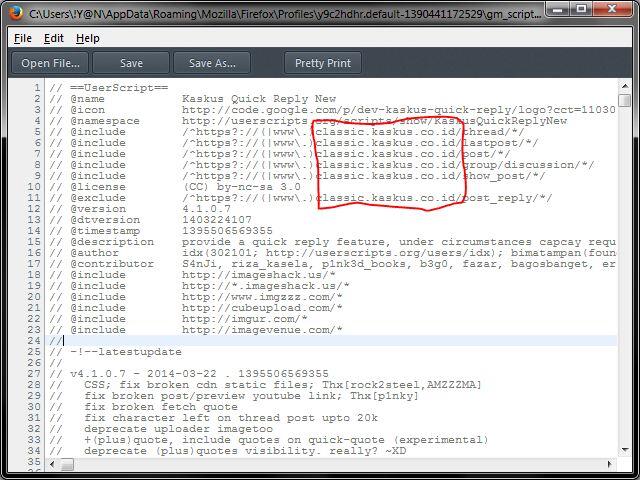Click 'deprecate (plus)quotes visibility' line
640x480 pixels.
click(245, 451)
